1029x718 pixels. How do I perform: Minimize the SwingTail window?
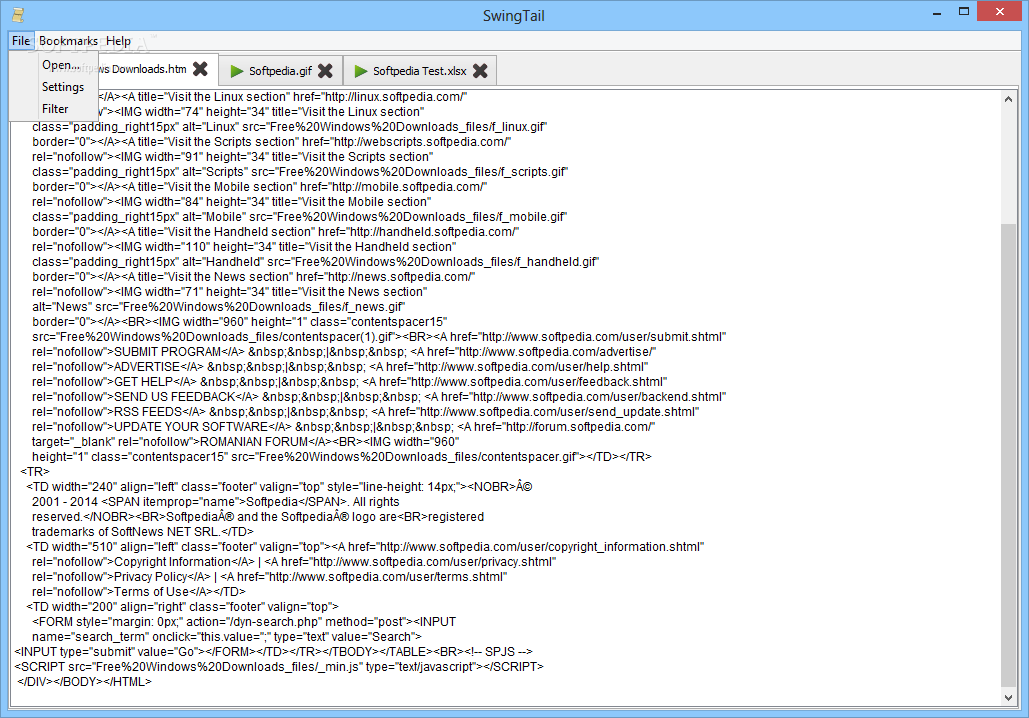(x=937, y=12)
